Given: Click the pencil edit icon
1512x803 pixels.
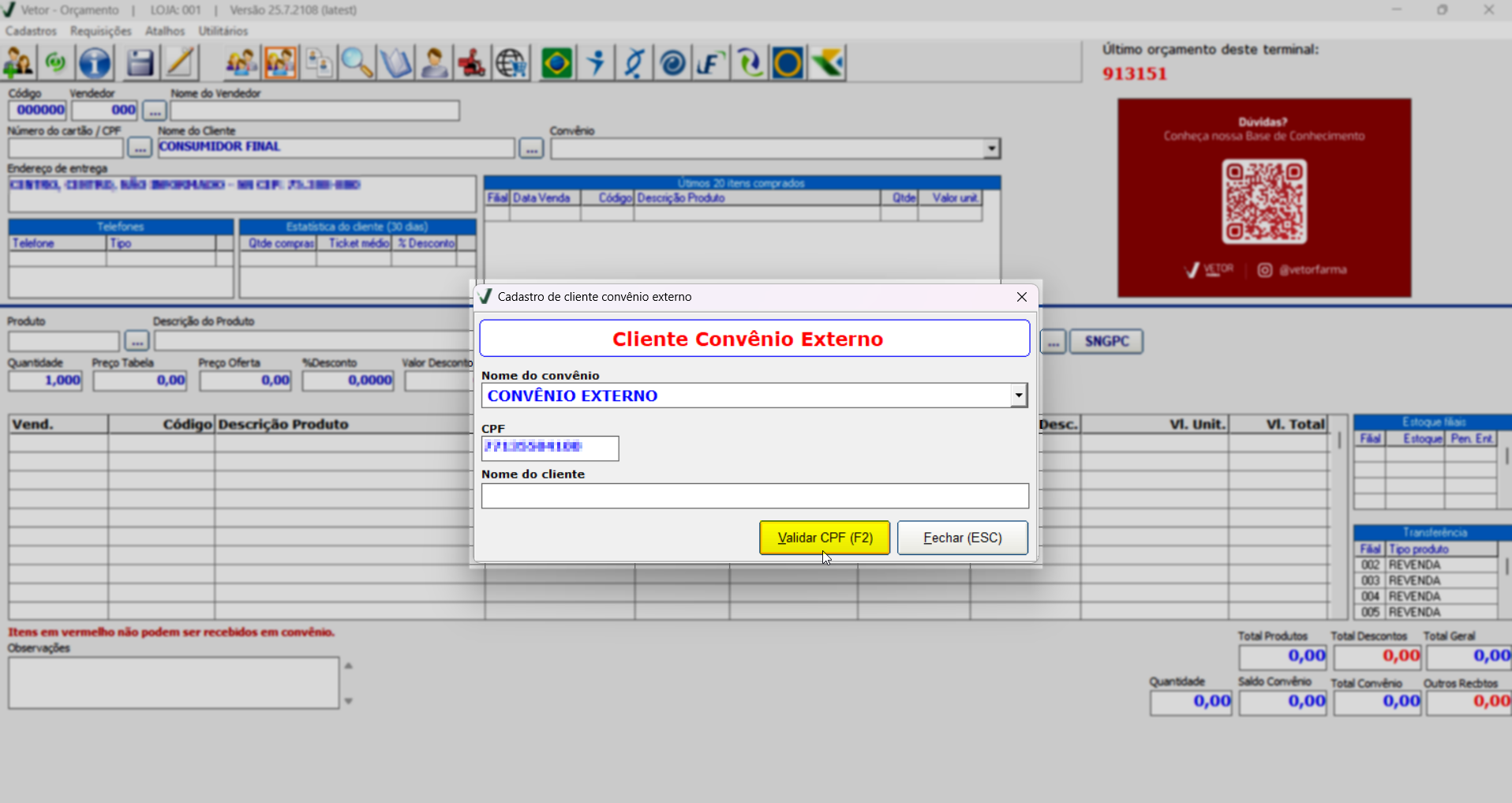Looking at the screenshot, I should pyautogui.click(x=180, y=63).
